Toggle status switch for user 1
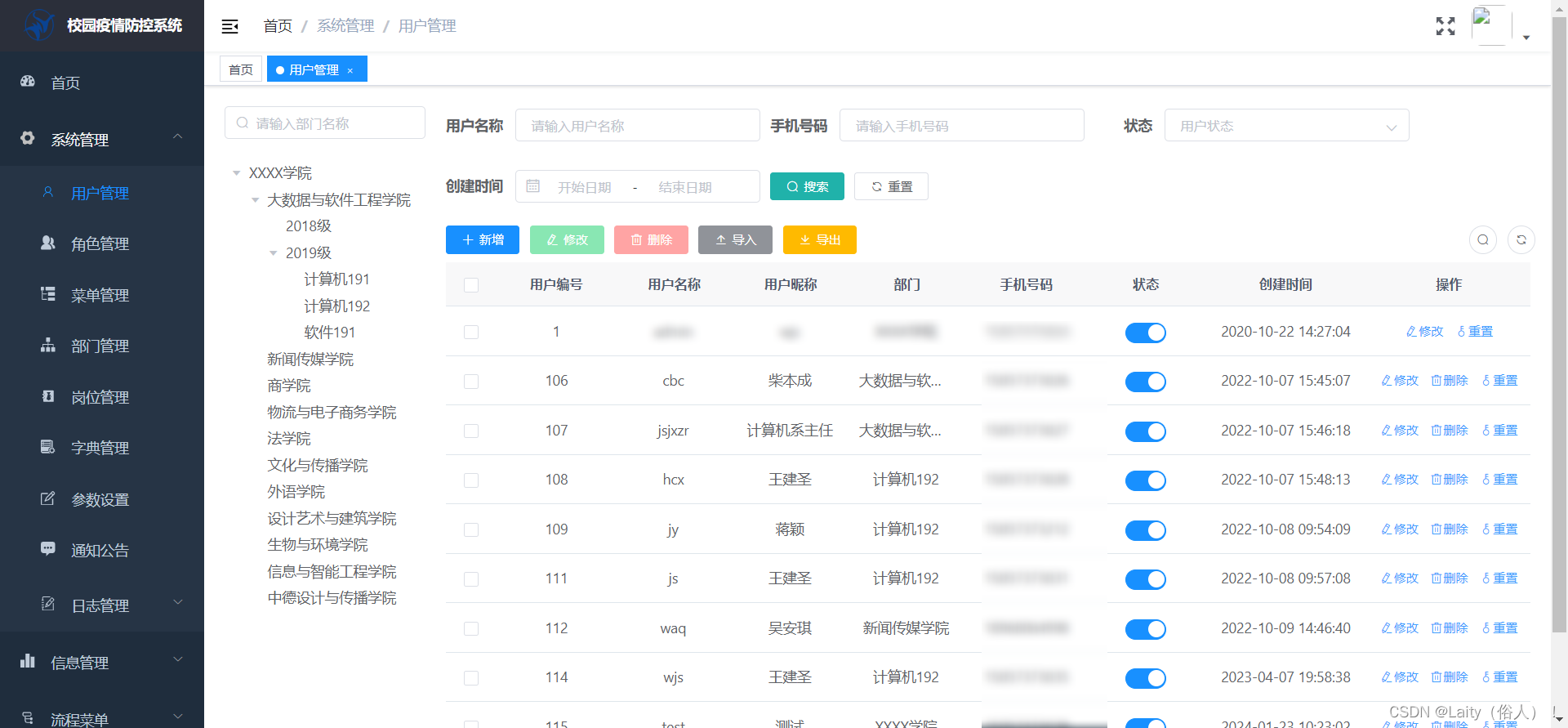The image size is (1568, 728). (1146, 333)
